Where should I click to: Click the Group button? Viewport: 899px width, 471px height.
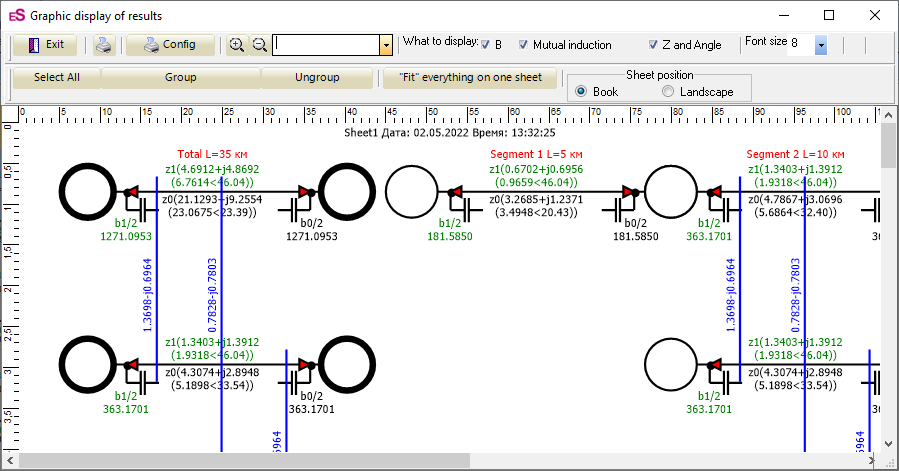coord(180,77)
